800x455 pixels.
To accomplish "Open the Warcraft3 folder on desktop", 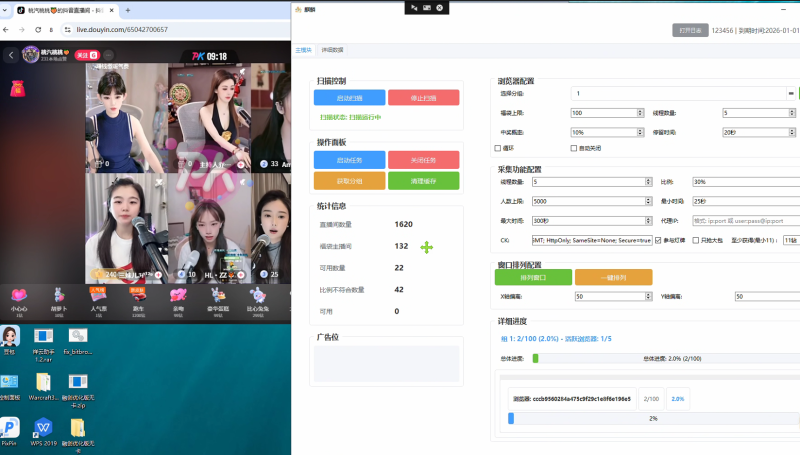I will click(43, 383).
